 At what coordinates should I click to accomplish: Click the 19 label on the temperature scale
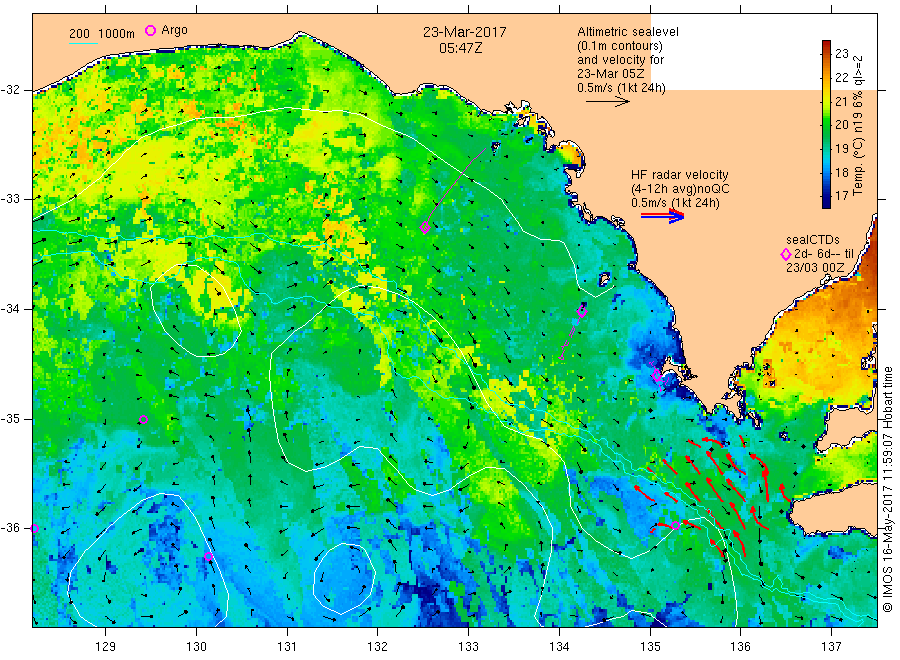[x=841, y=148]
